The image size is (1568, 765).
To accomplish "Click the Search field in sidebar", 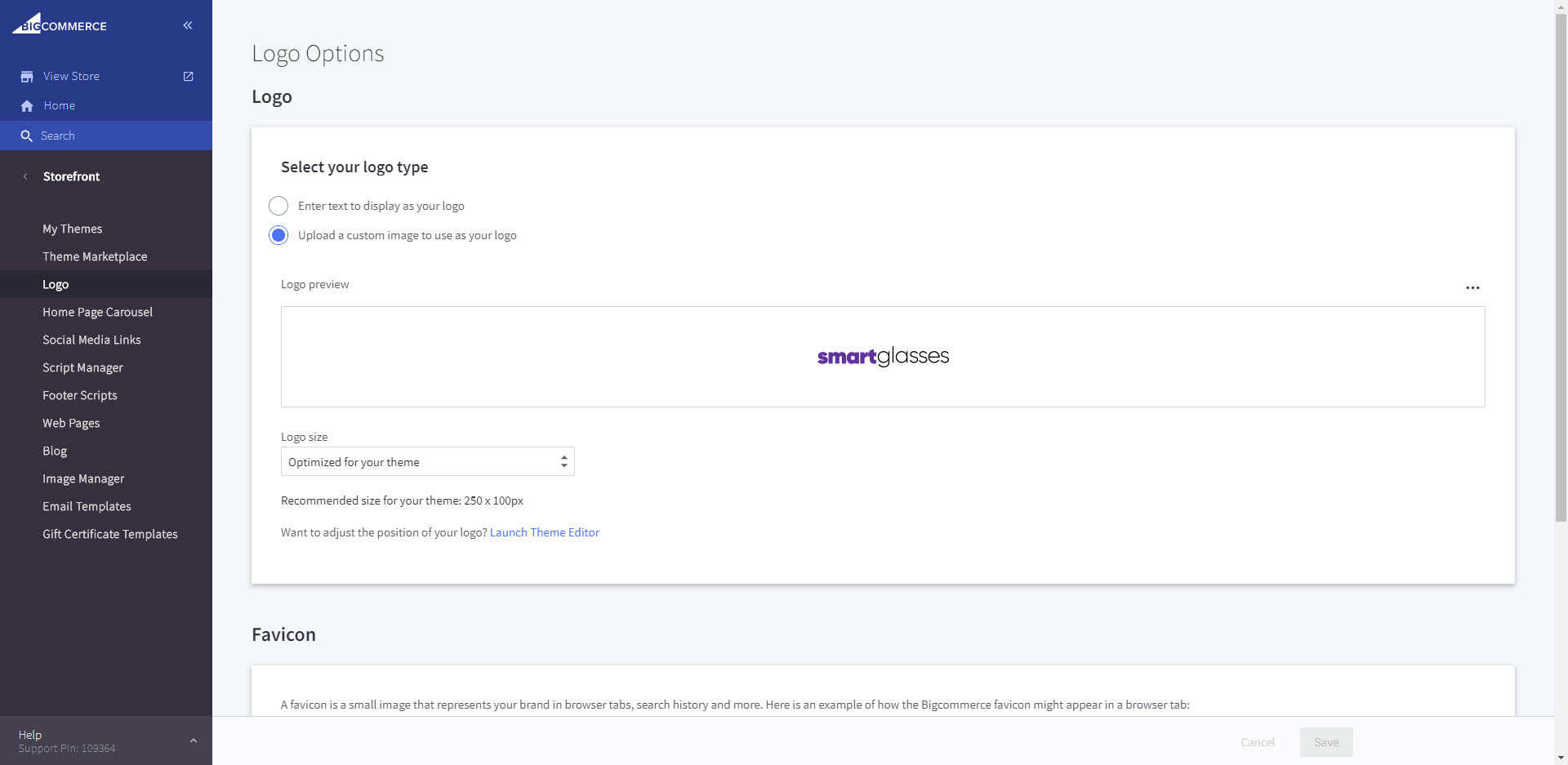I will coord(106,136).
